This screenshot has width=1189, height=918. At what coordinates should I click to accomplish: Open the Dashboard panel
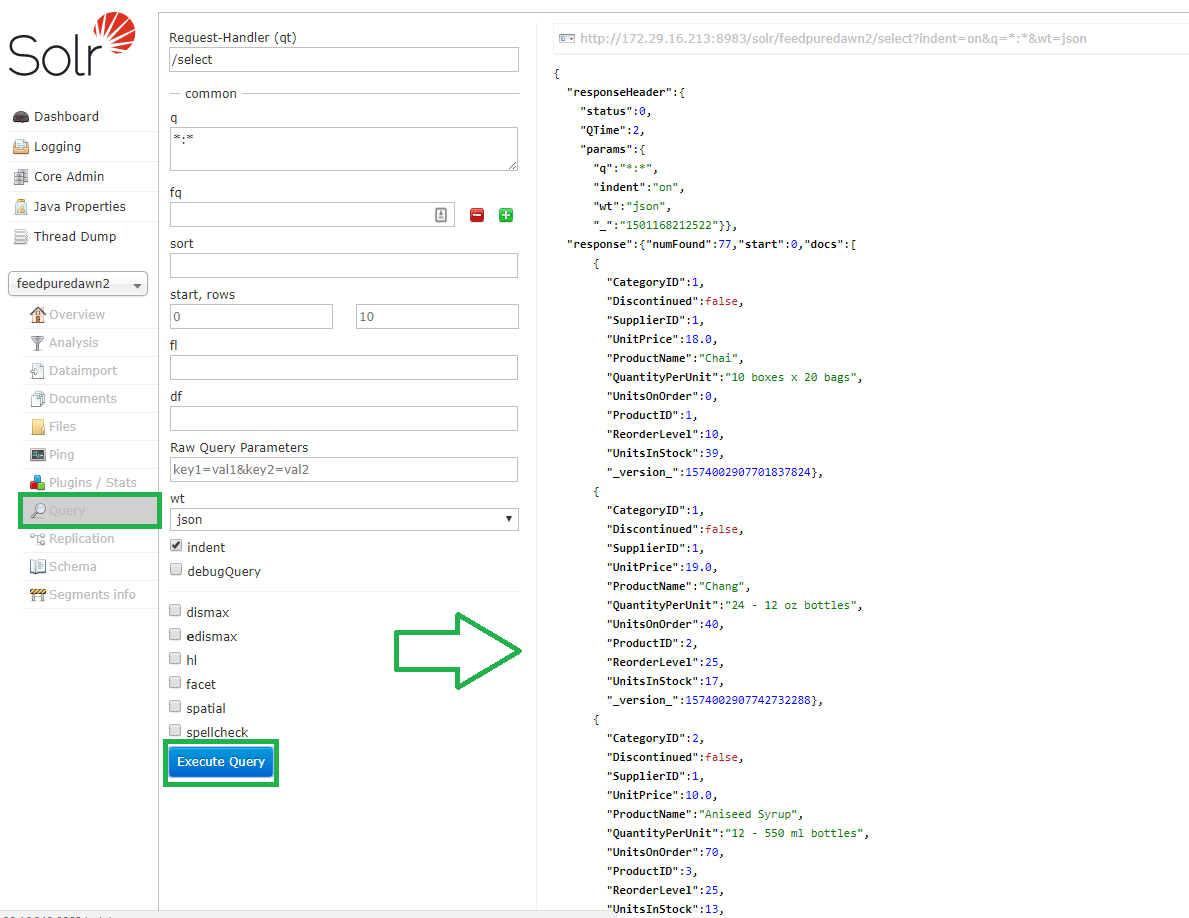click(x=62, y=115)
